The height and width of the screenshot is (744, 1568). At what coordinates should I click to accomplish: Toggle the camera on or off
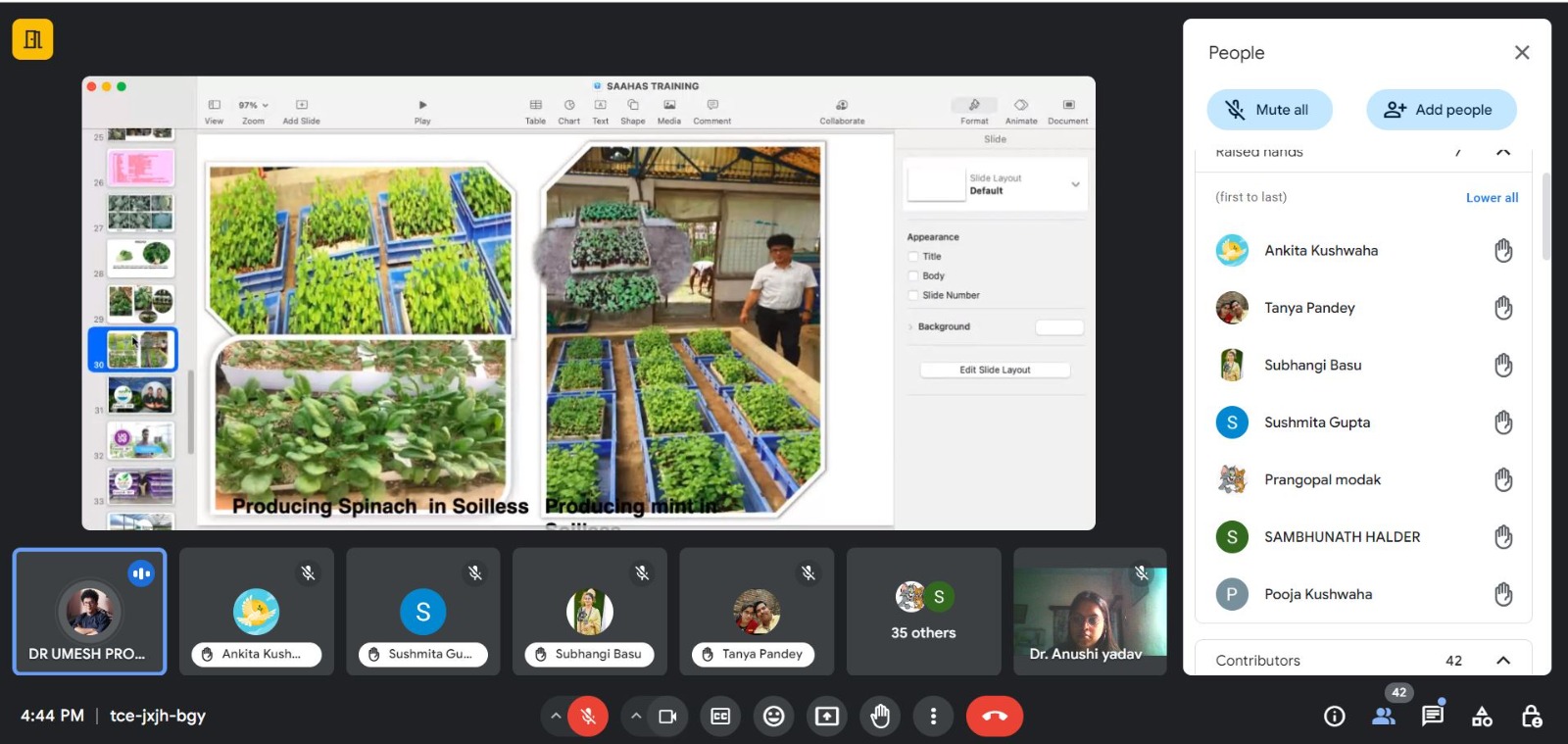coord(667,717)
